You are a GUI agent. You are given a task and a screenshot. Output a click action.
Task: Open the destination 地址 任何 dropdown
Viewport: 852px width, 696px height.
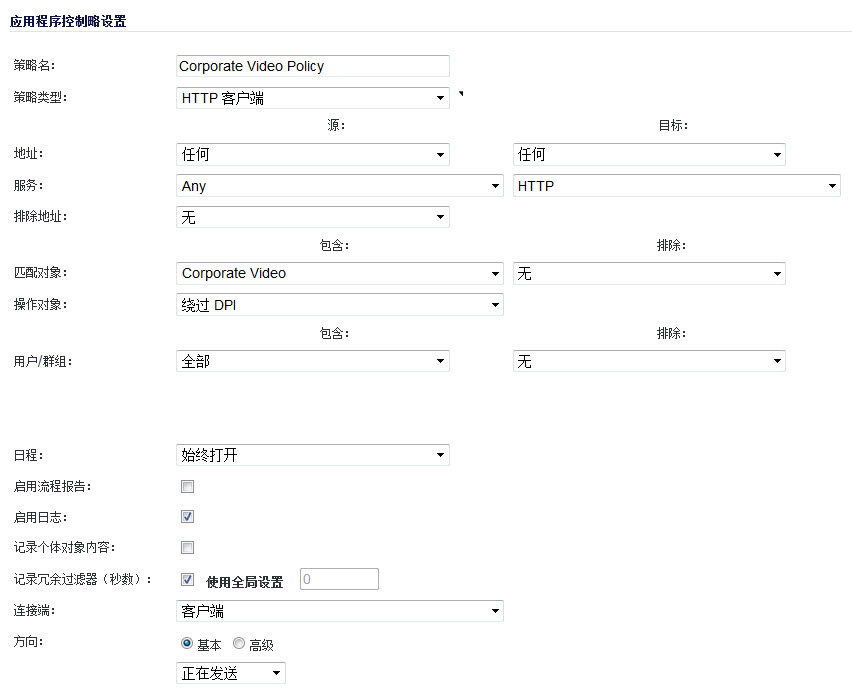coord(649,154)
